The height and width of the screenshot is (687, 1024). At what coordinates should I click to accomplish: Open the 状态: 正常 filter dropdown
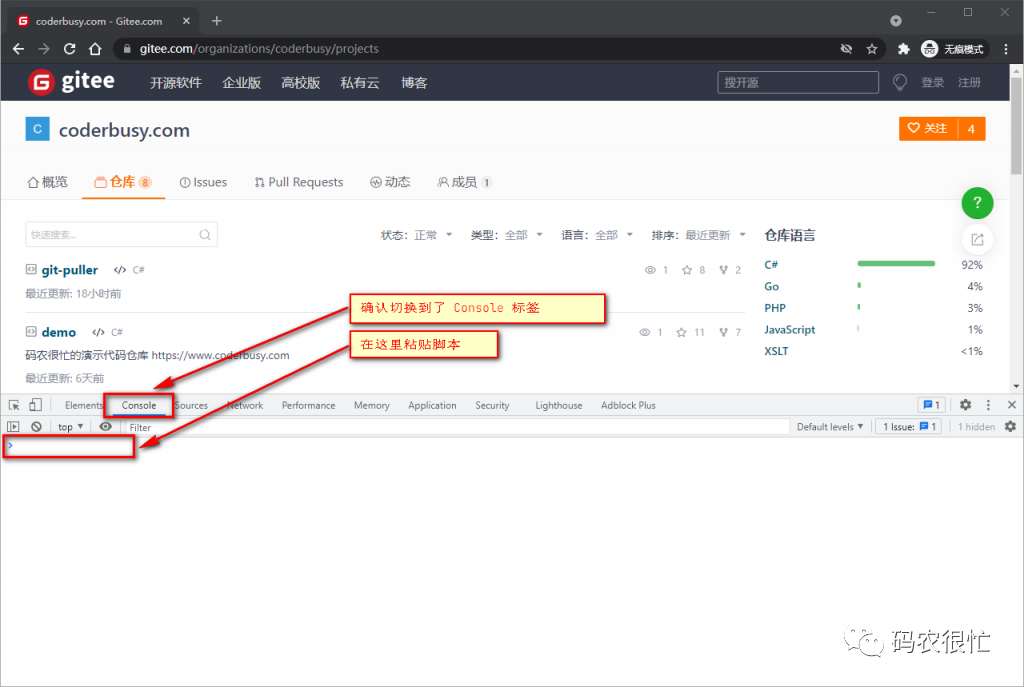coord(417,235)
